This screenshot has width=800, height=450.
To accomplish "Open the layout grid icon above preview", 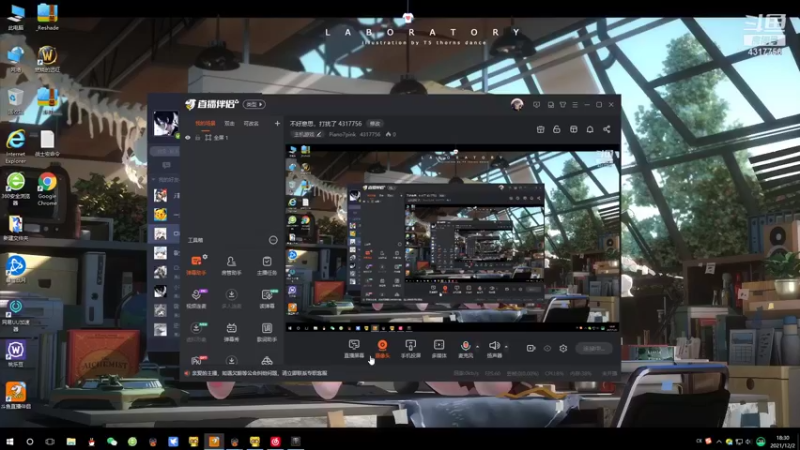I will (x=573, y=129).
